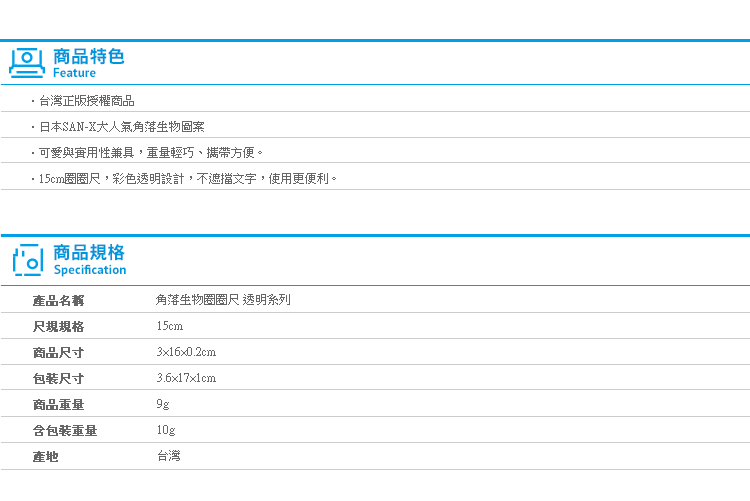Click the 包裝尺寸 row label

[58, 379]
